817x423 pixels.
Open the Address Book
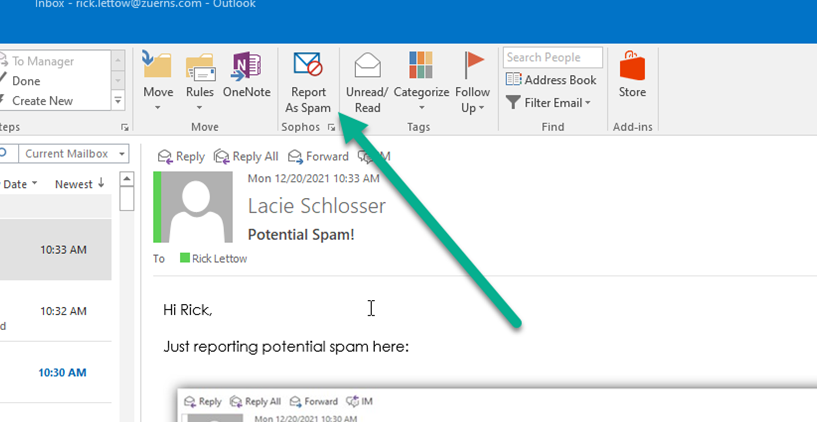551,80
